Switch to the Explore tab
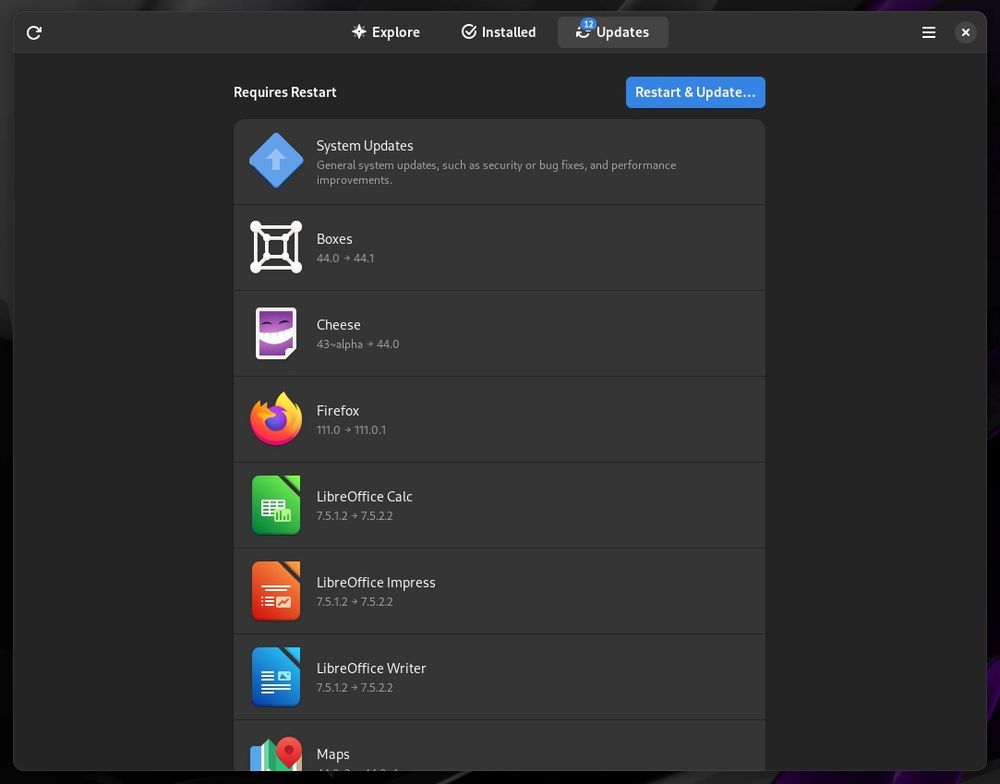This screenshot has height=784, width=1000. (386, 32)
